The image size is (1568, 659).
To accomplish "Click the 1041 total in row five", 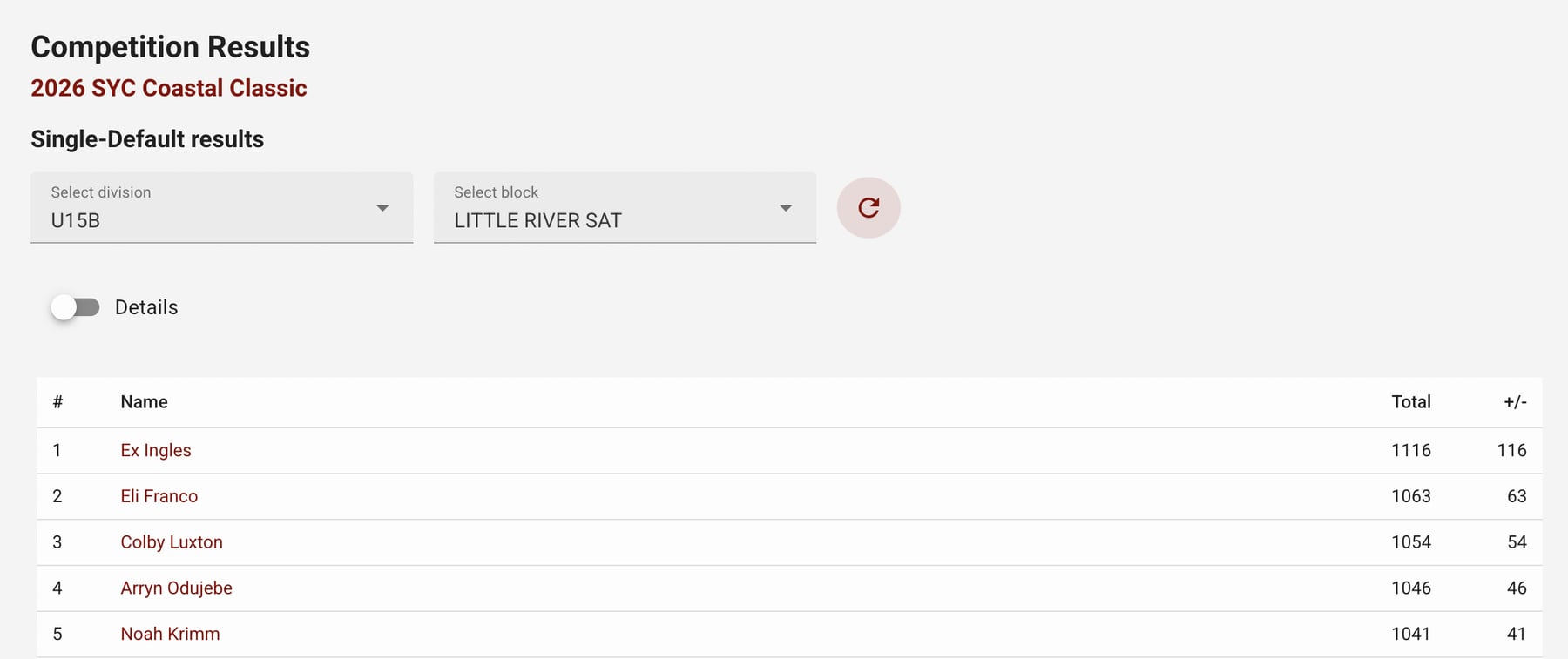I will [x=1411, y=634].
